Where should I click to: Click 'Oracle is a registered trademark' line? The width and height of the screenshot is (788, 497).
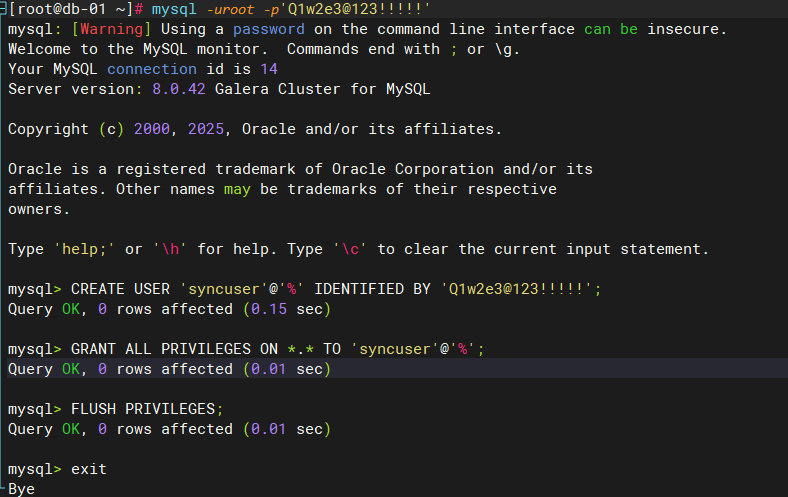tap(300, 169)
